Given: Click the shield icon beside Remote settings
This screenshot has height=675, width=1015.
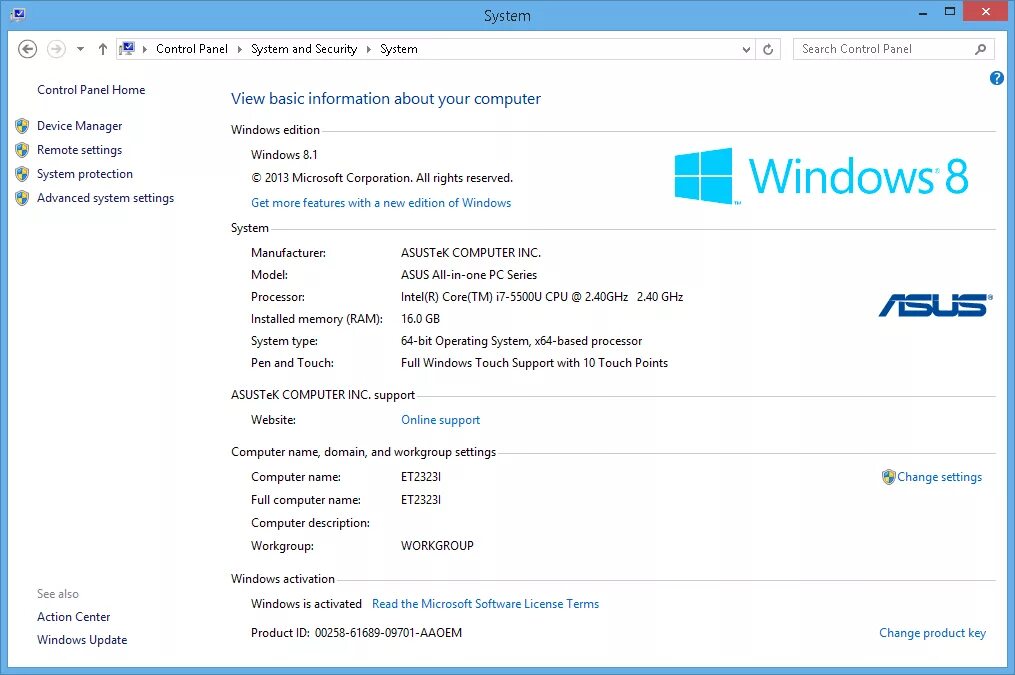Looking at the screenshot, I should (x=22, y=150).
